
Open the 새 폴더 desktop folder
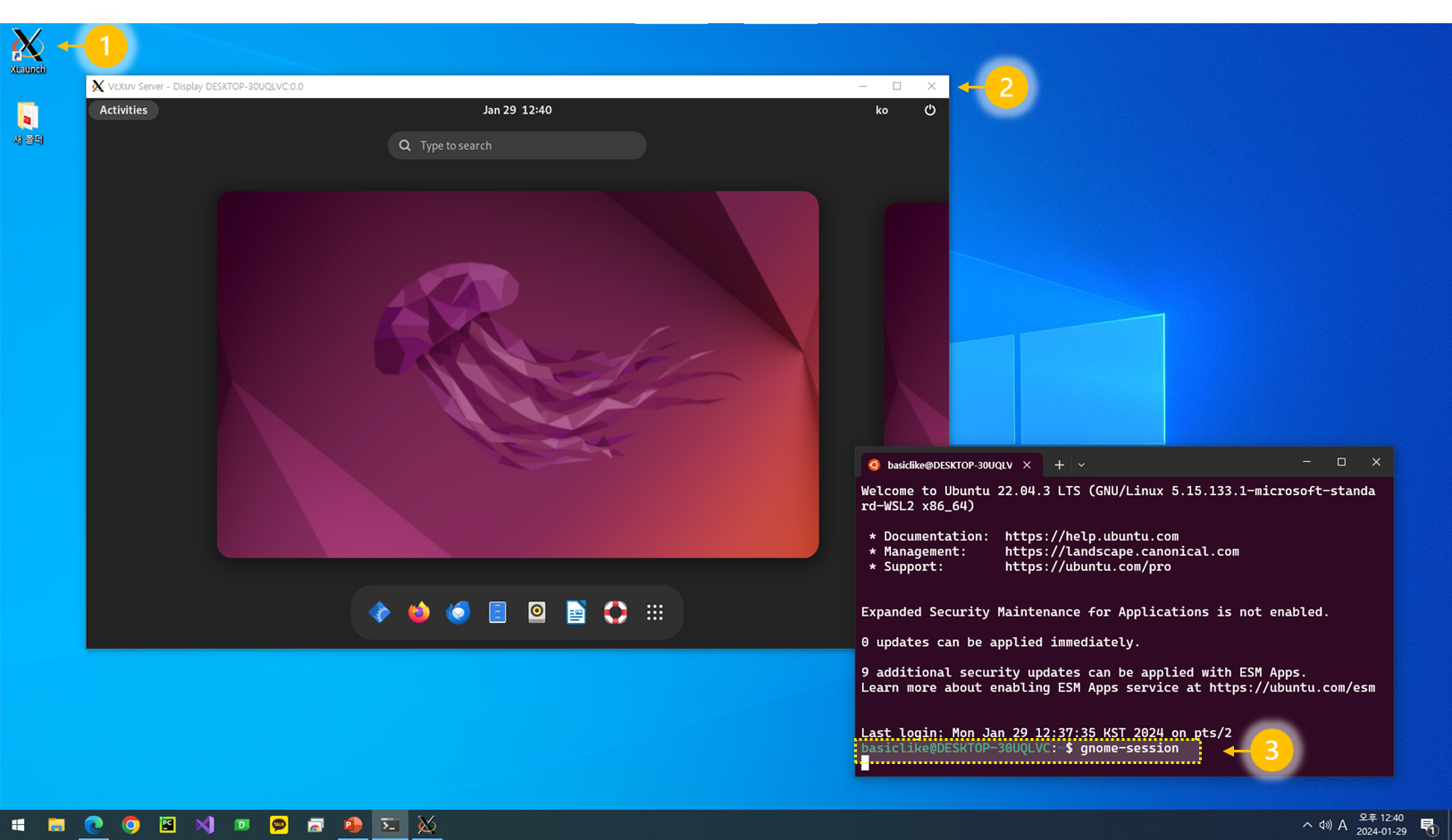click(x=28, y=122)
